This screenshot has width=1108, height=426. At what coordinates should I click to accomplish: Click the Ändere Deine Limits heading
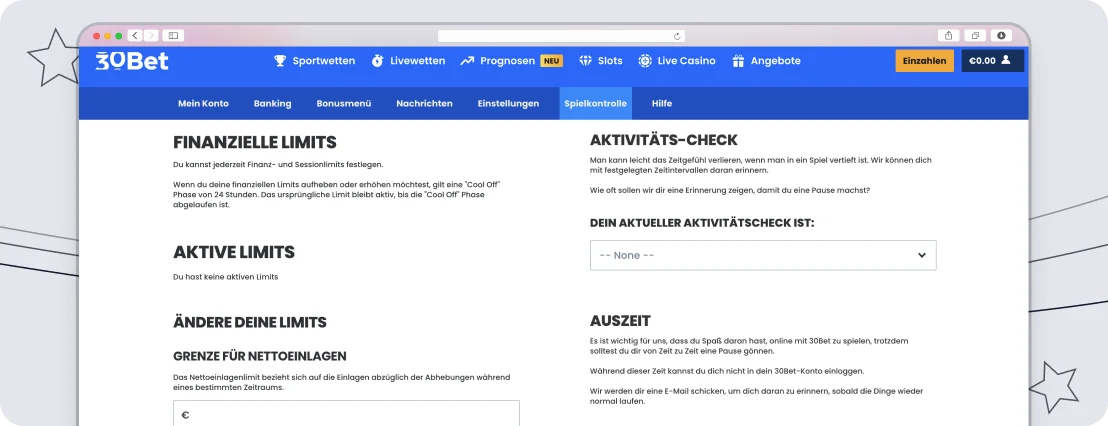coord(250,322)
